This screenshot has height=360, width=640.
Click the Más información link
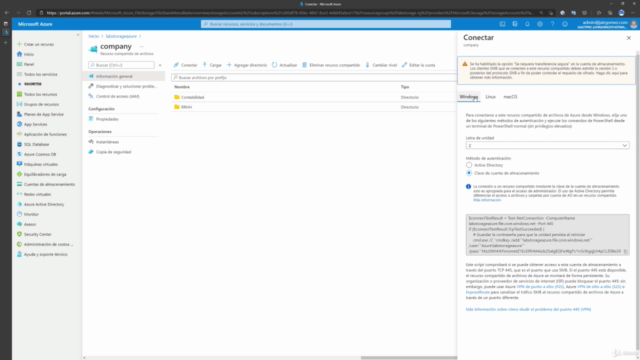click(487, 200)
